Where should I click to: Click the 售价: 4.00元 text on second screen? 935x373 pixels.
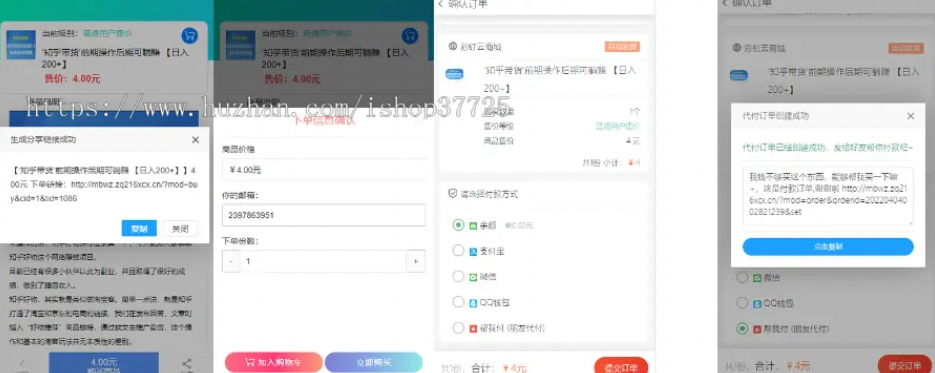pos(292,79)
